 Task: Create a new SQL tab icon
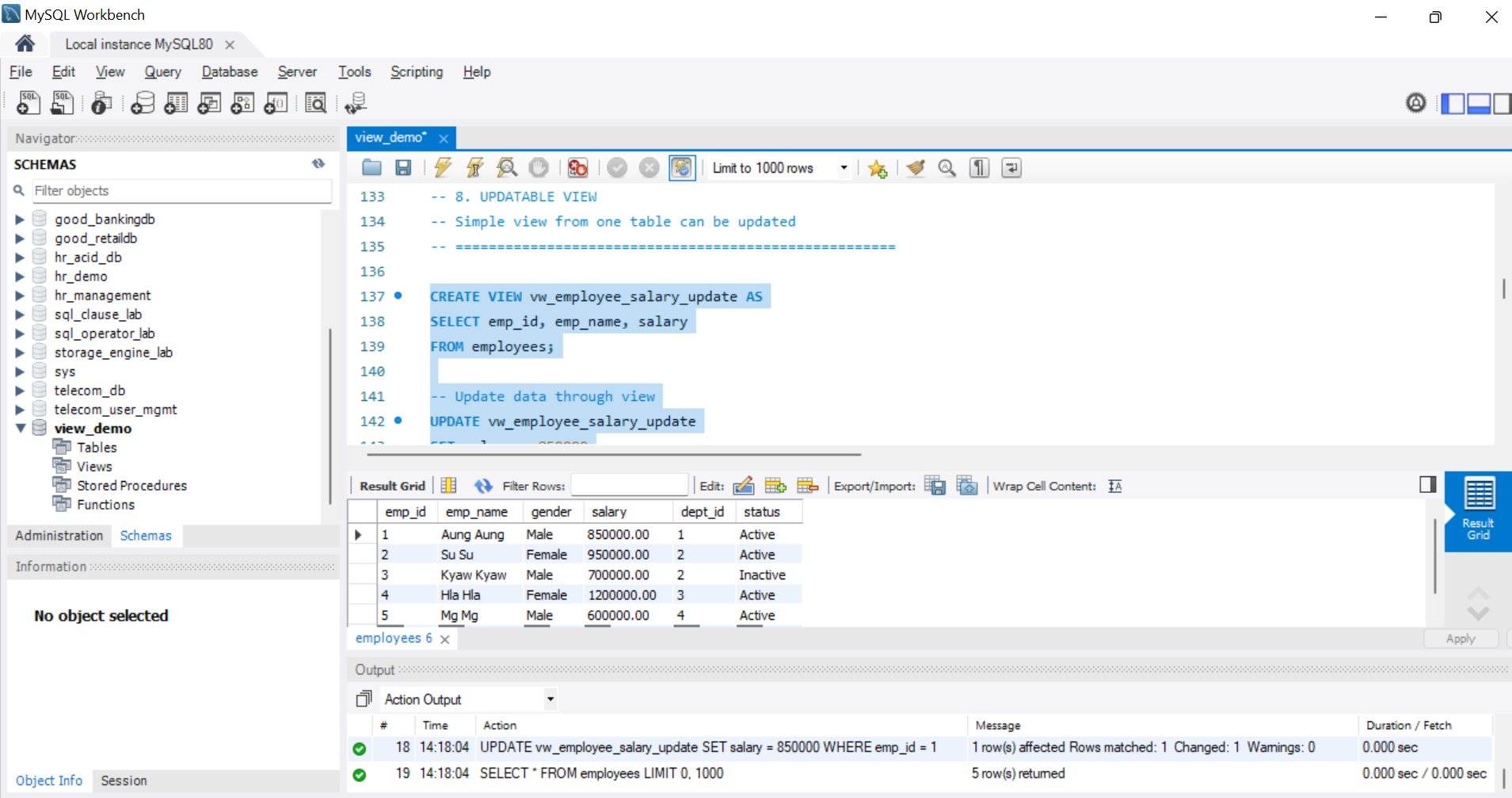[29, 103]
